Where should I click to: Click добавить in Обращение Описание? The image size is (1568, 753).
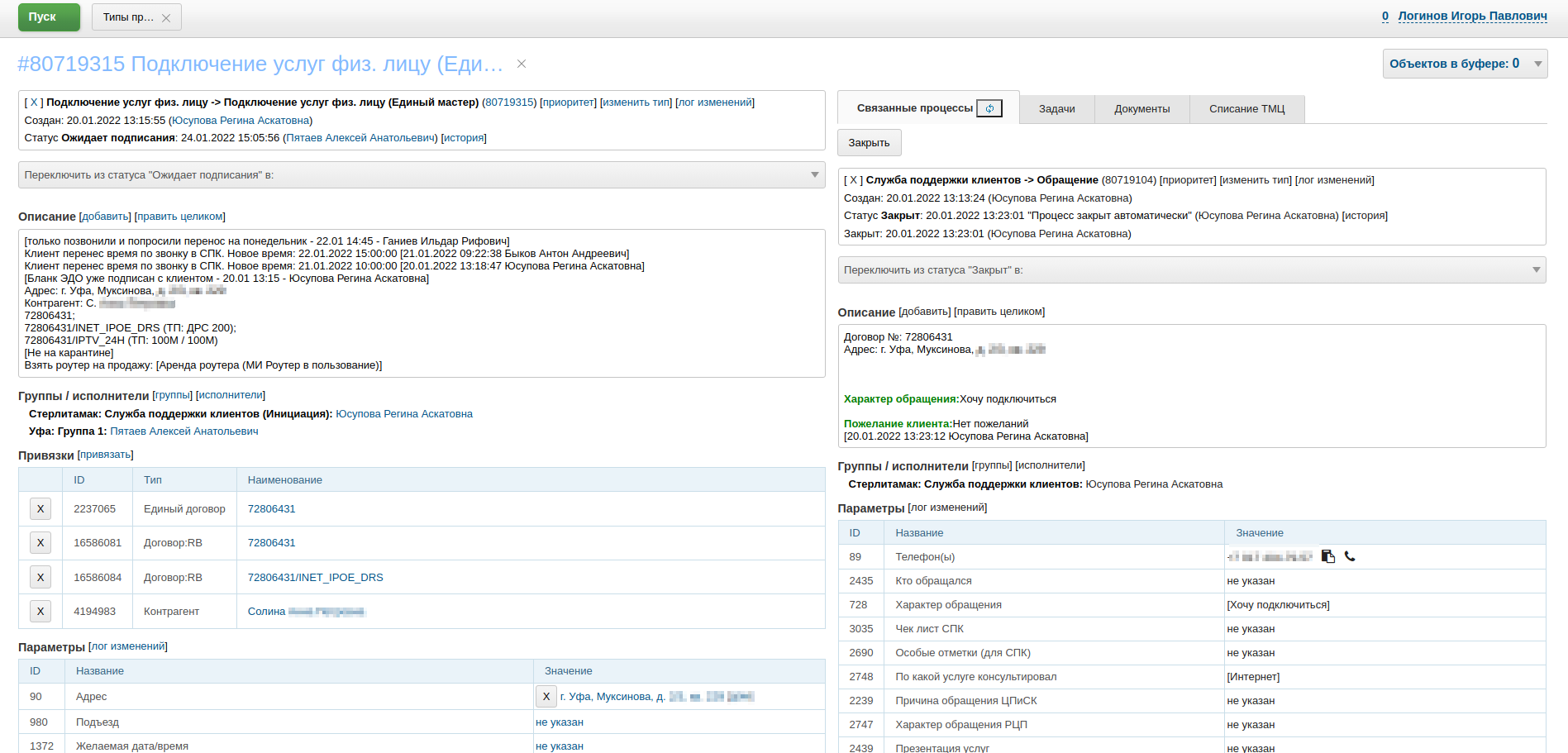tap(924, 312)
